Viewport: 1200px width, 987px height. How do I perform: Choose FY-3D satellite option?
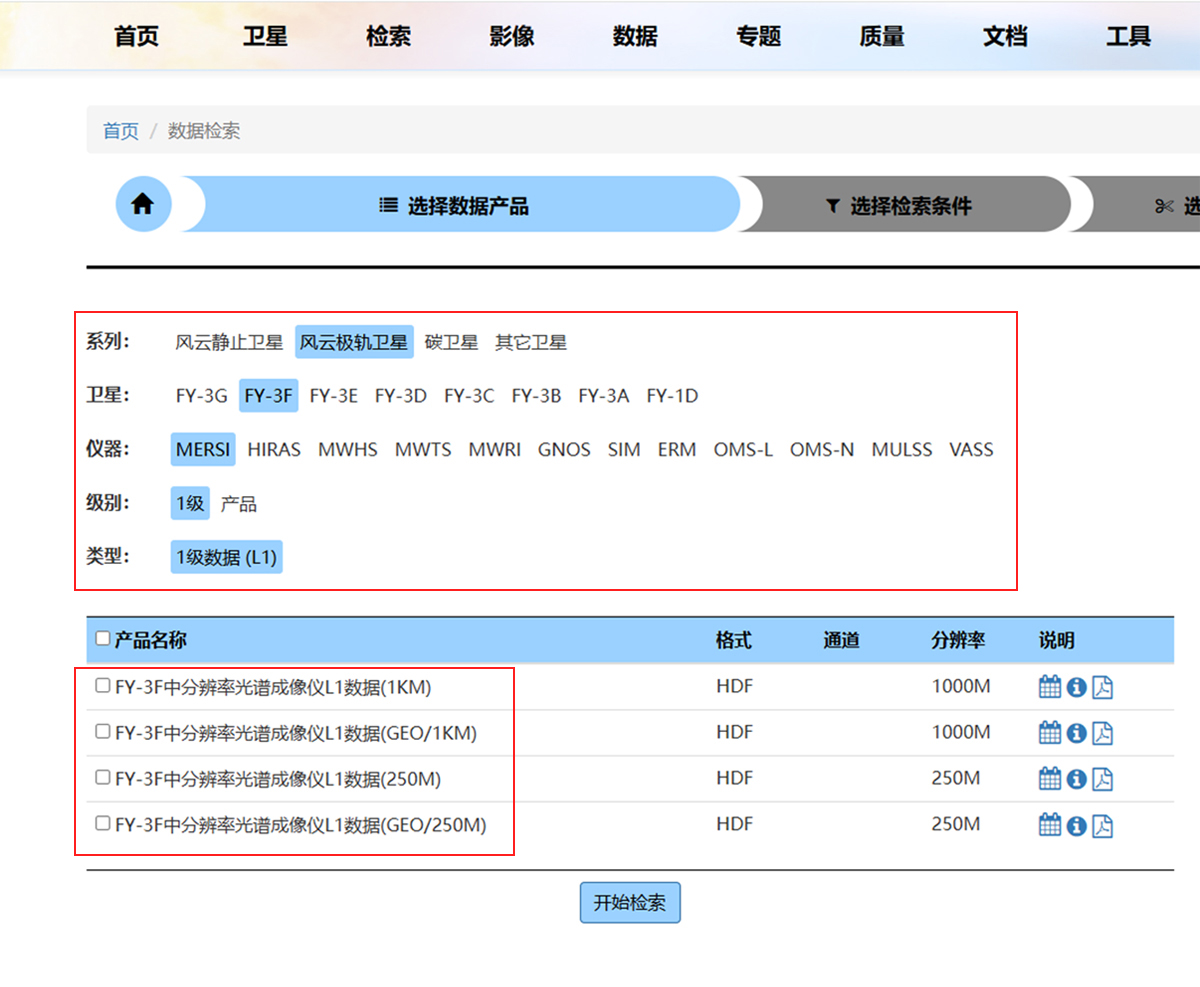401,396
